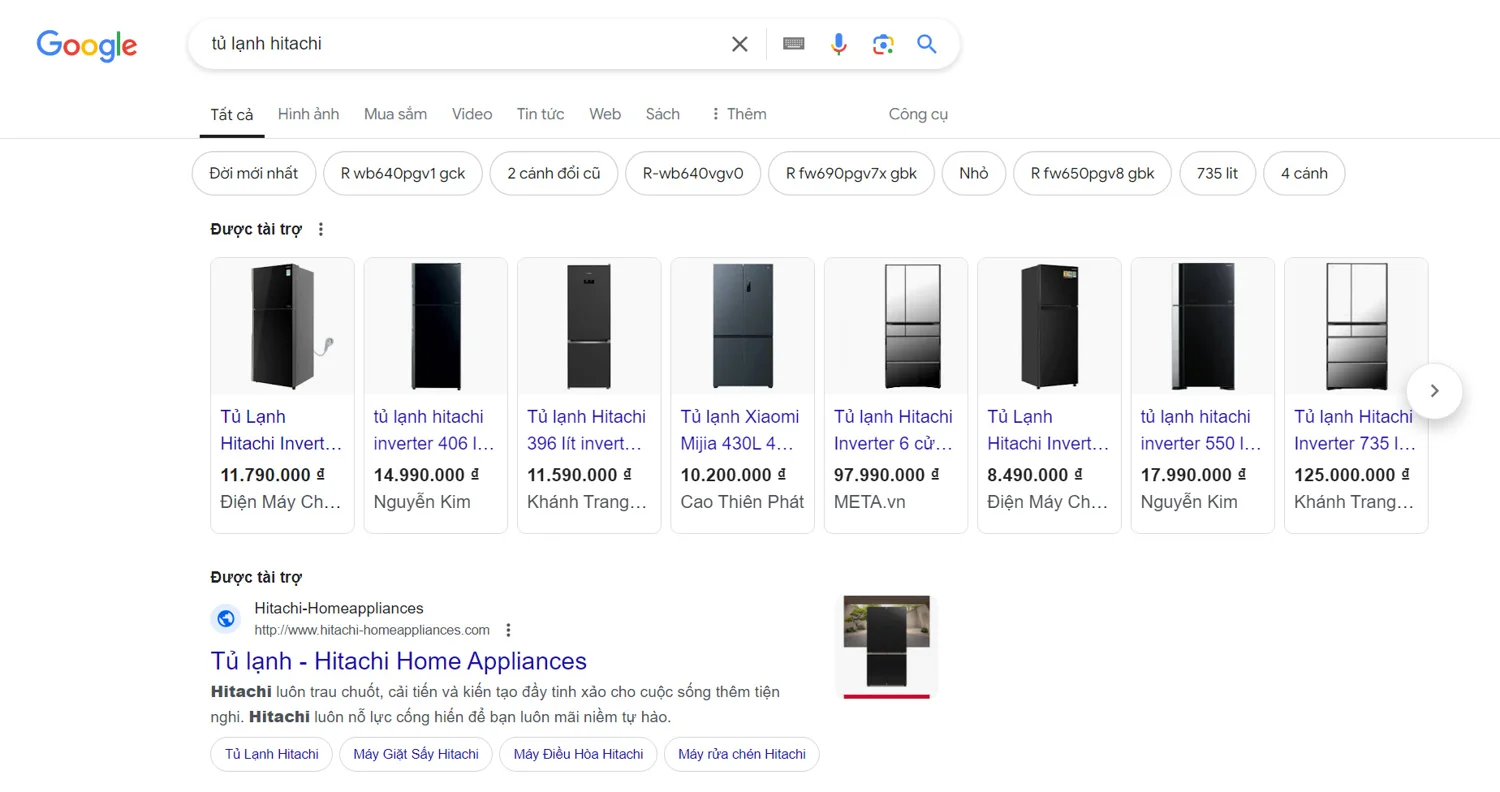
Task: Switch to the Video tab
Action: point(472,114)
